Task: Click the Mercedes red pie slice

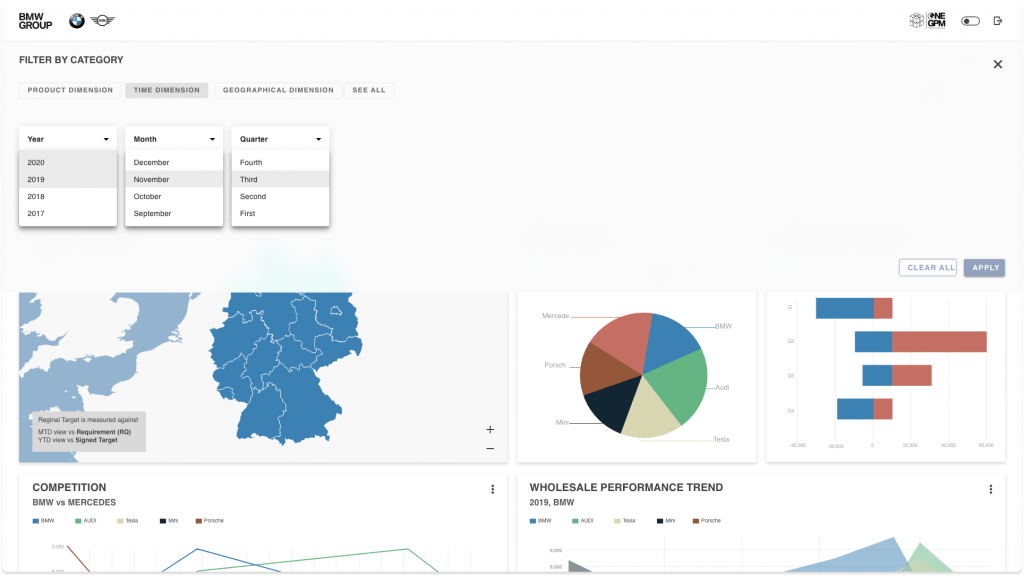Action: coord(624,336)
